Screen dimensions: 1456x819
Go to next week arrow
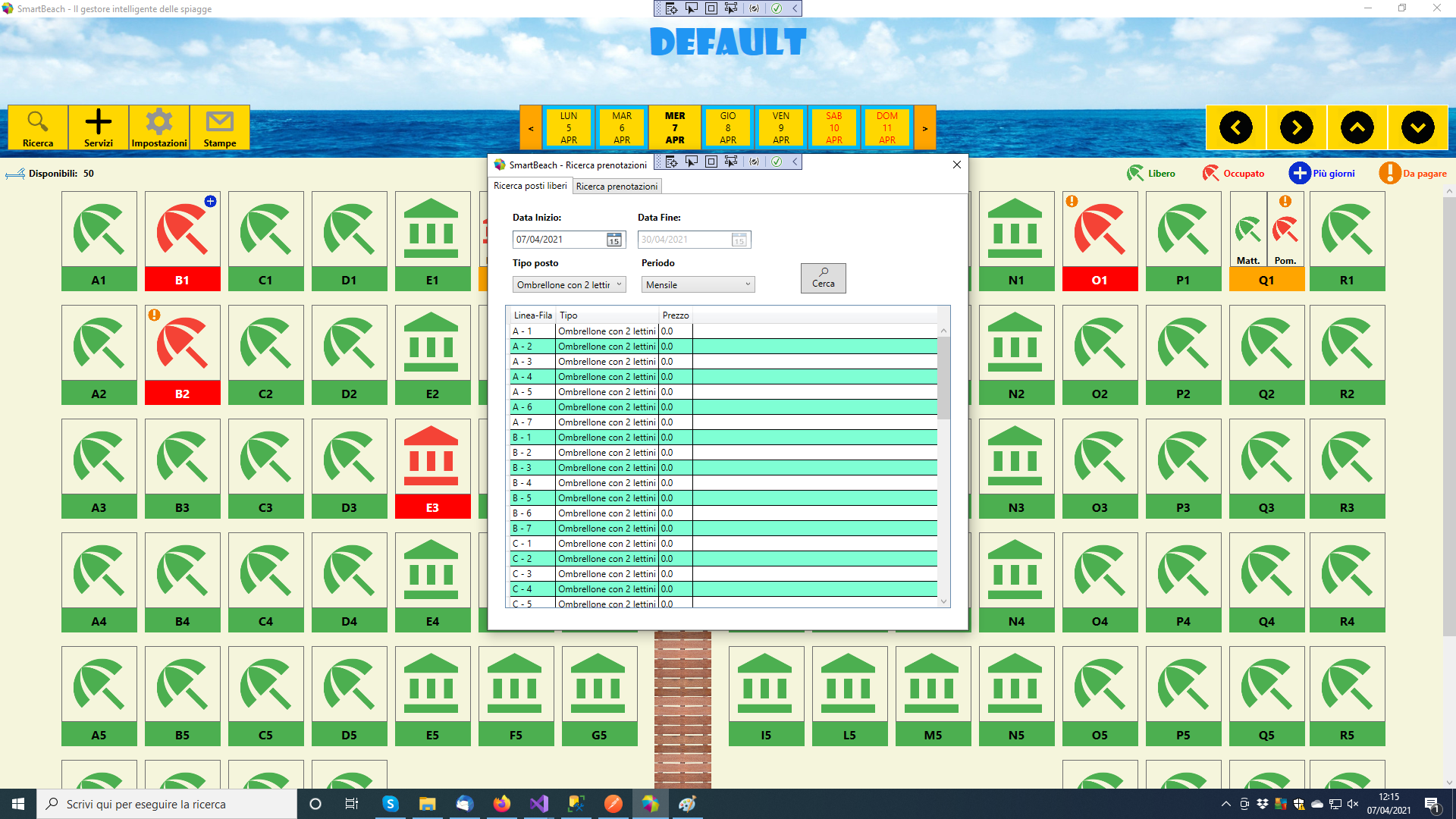coord(924,128)
